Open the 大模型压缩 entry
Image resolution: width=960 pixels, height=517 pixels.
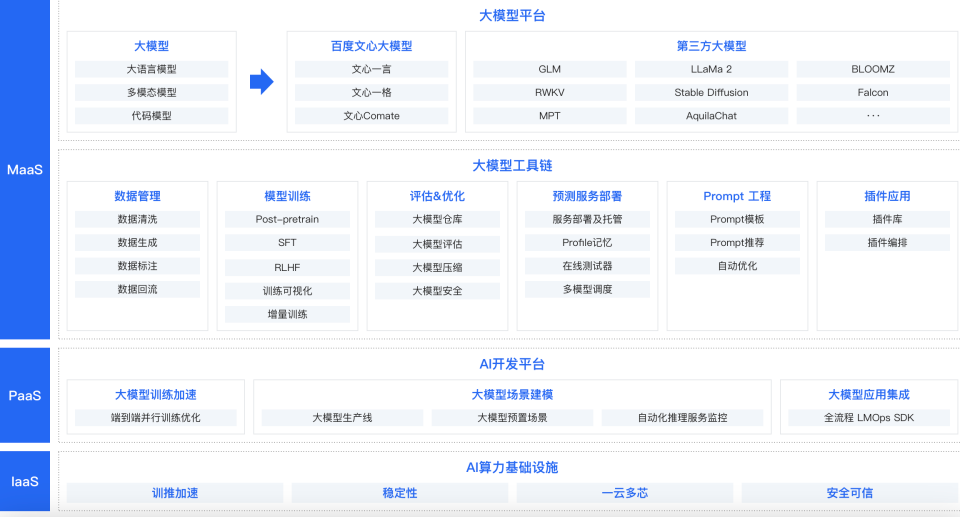[x=437, y=268]
